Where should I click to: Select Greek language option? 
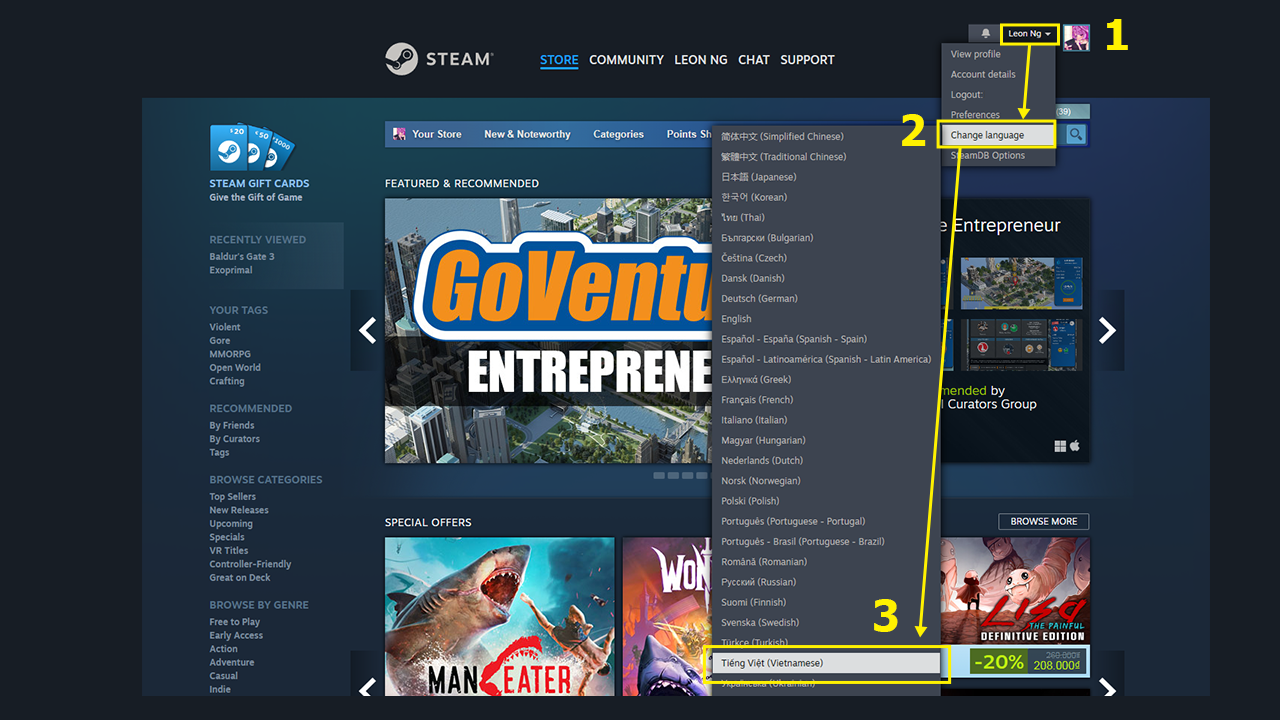826,379
